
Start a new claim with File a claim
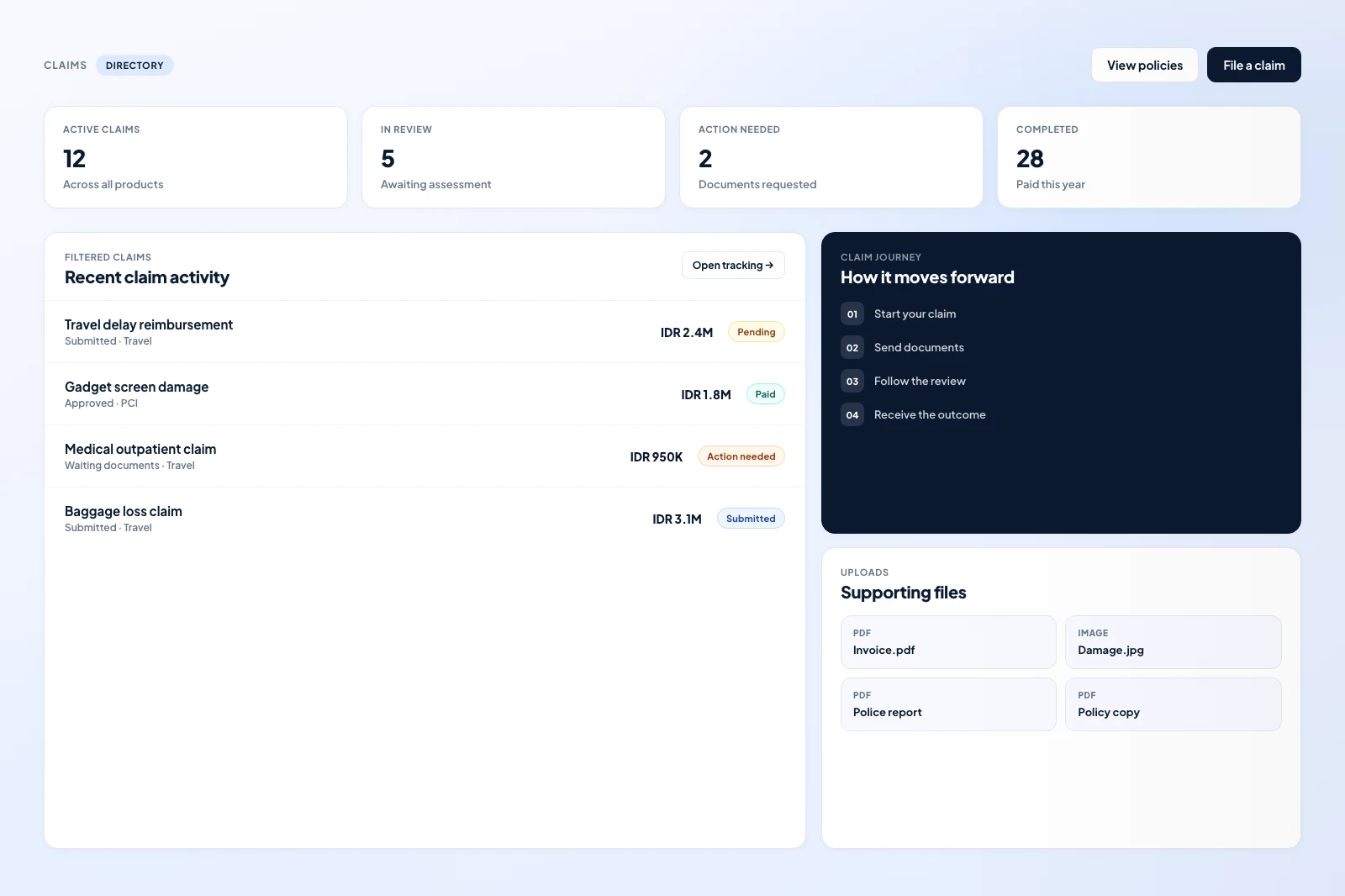point(1253,65)
